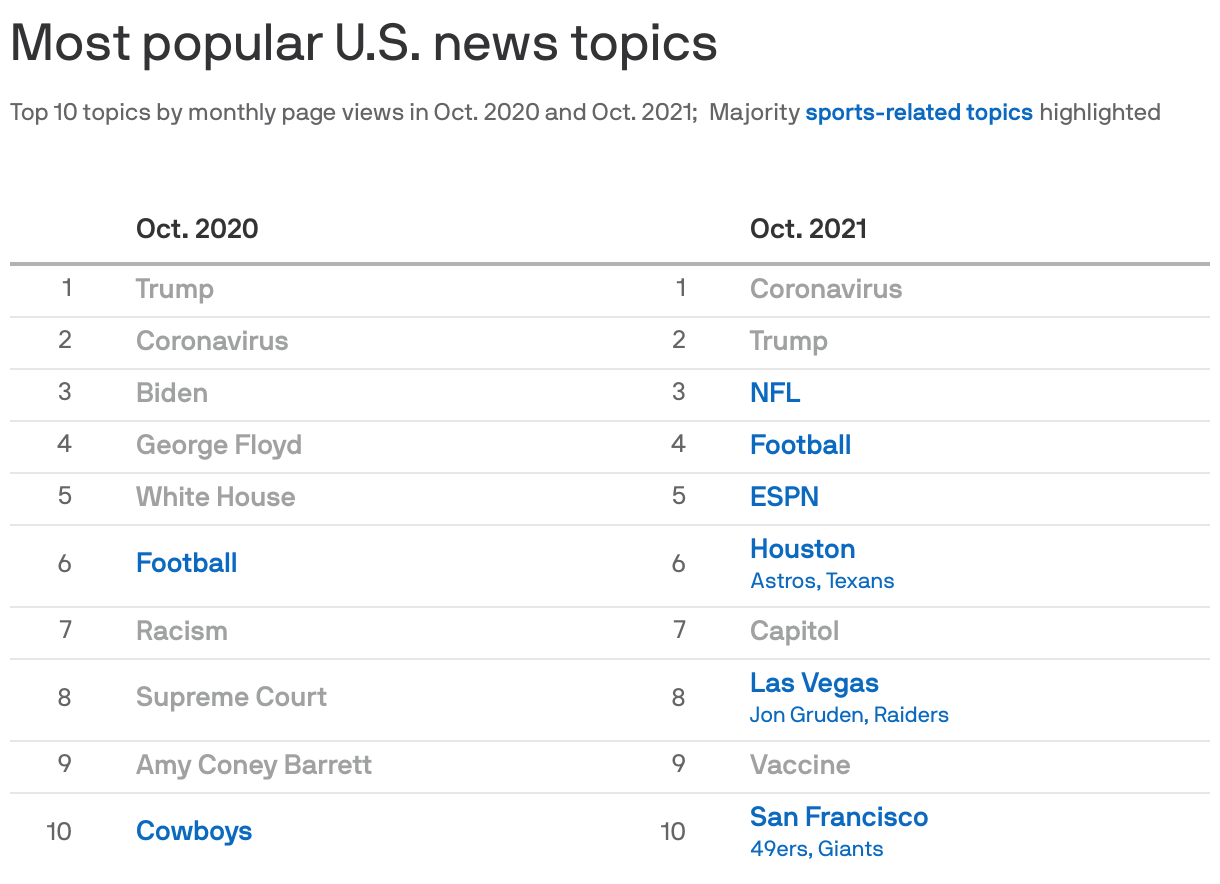The width and height of the screenshot is (1220, 884).
Task: Open the ESPN topic link
Action: click(x=784, y=497)
